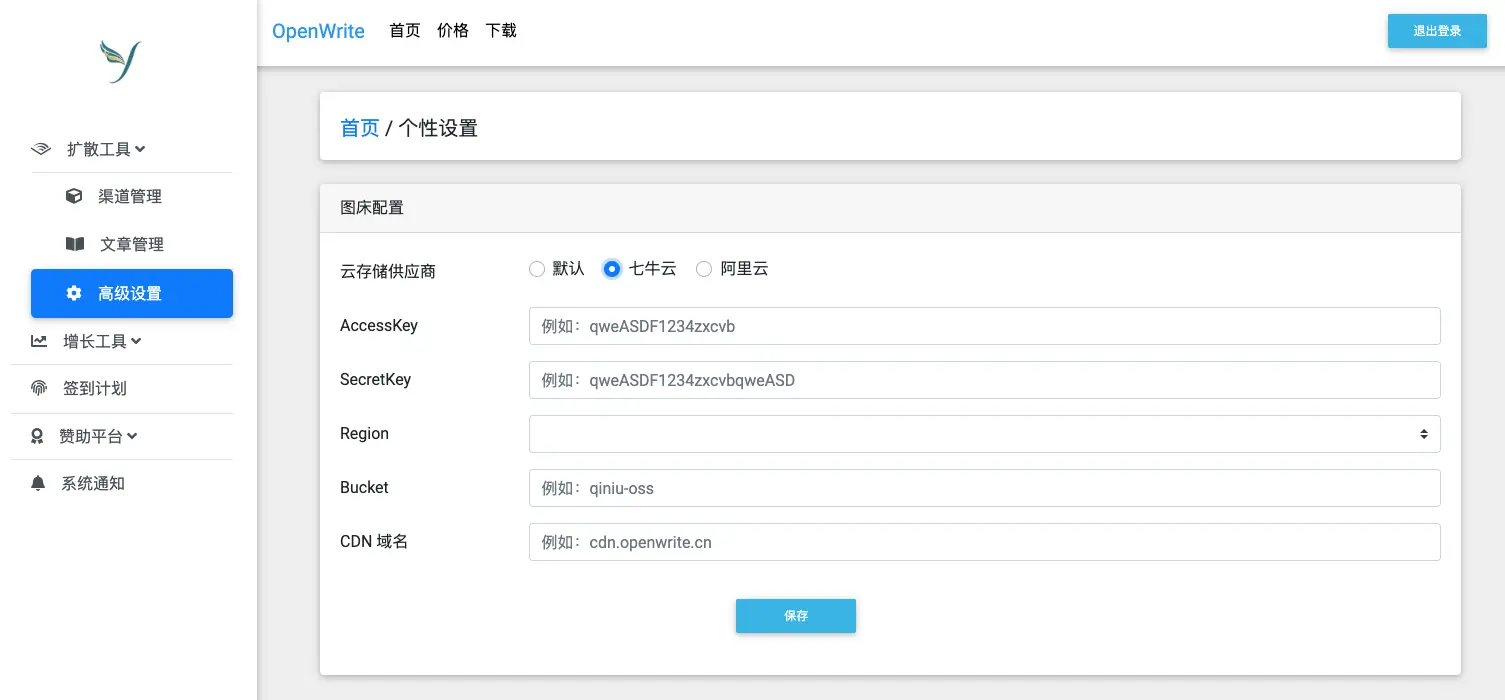The height and width of the screenshot is (700, 1505).
Task: Expand the 扩散工具 sidebar group chevron
Action: 140,149
